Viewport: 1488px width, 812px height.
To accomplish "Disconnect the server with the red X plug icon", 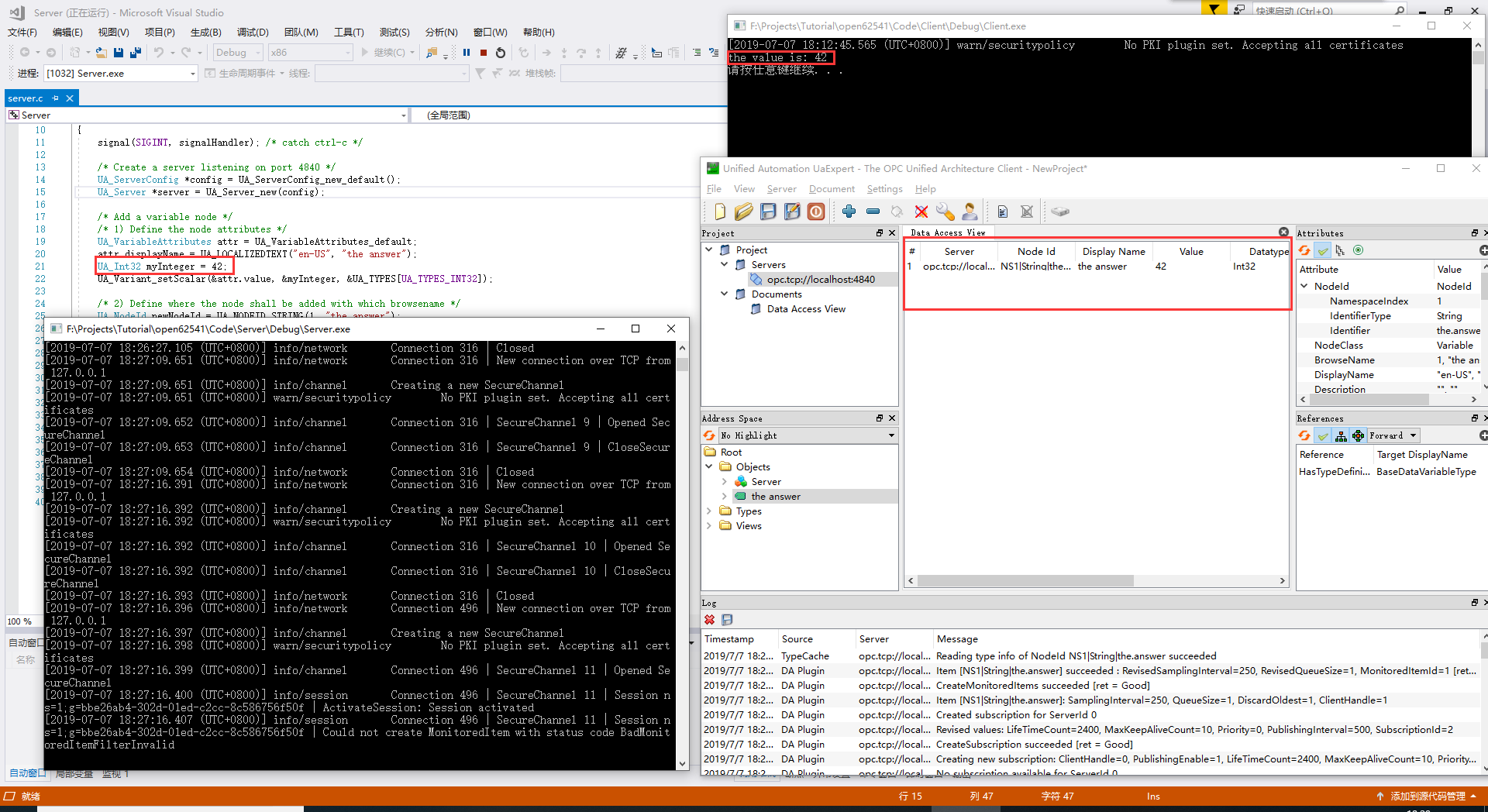I will pyautogui.click(x=921, y=212).
